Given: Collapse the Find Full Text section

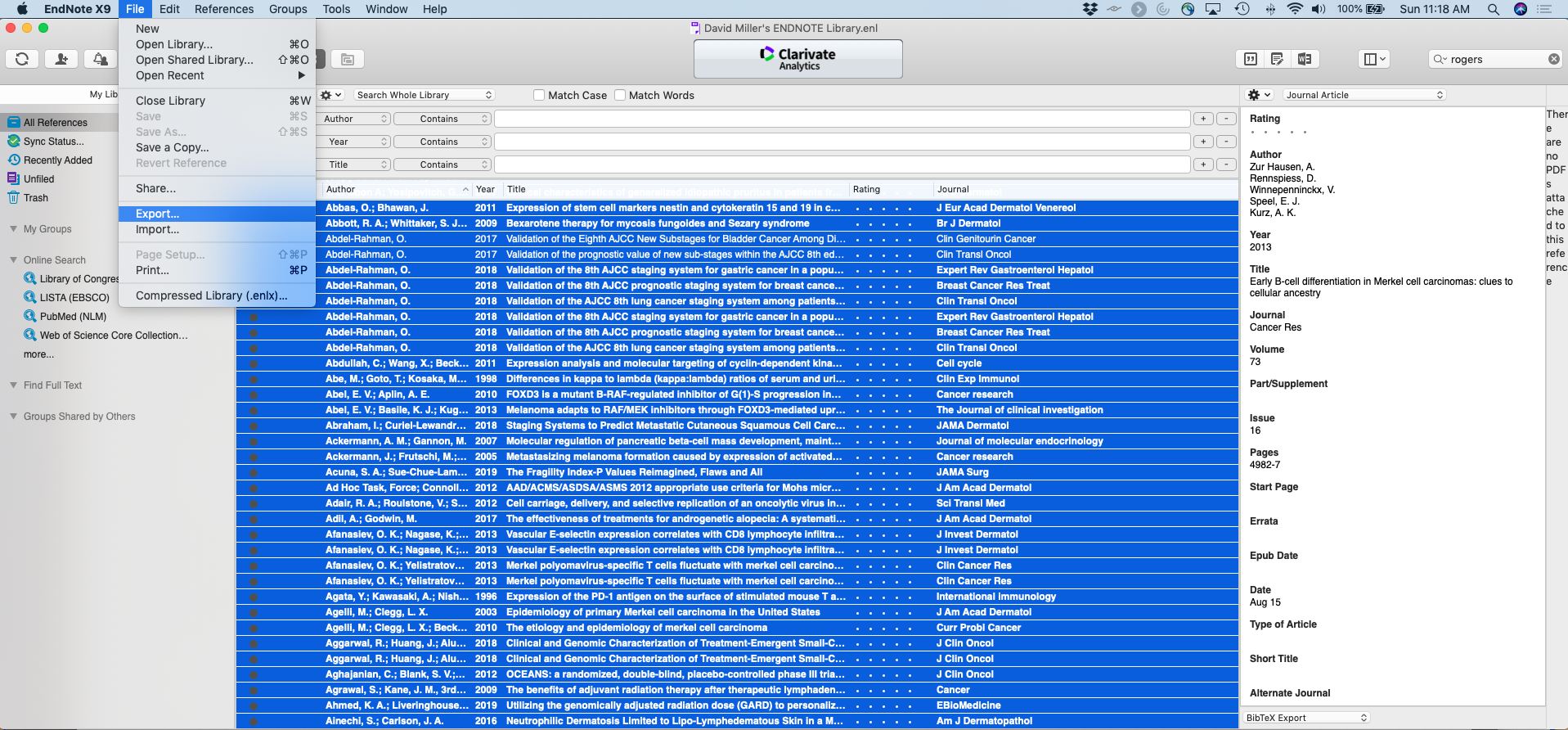Looking at the screenshot, I should pyautogui.click(x=13, y=385).
